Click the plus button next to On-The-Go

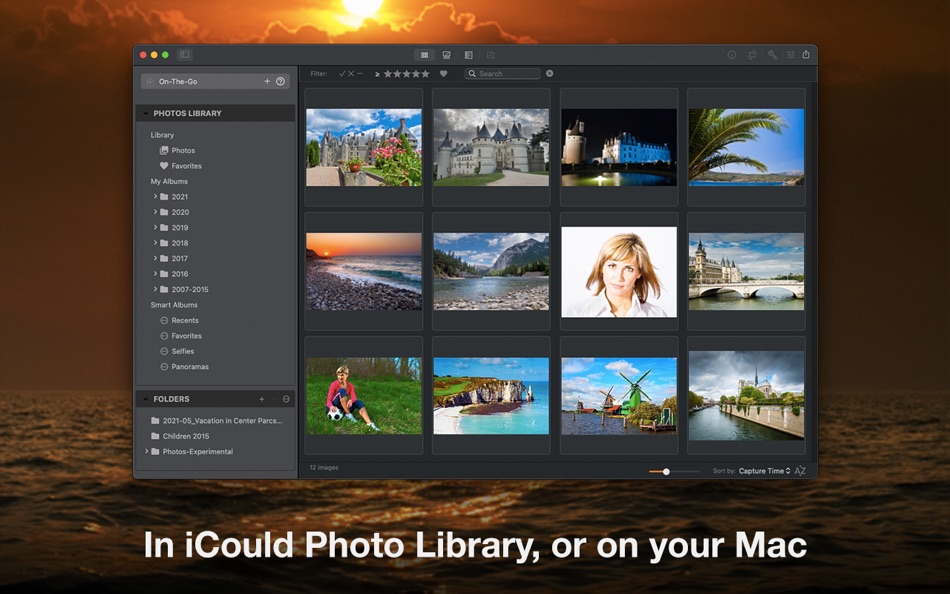click(x=267, y=81)
